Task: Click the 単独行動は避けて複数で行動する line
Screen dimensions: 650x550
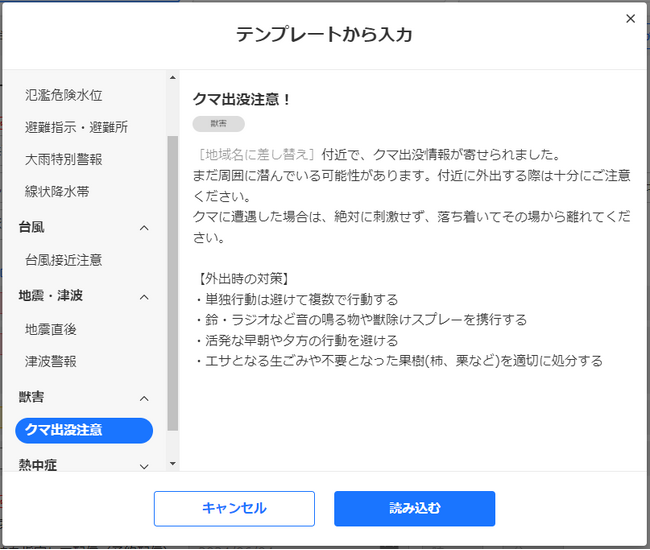Action: (x=297, y=299)
